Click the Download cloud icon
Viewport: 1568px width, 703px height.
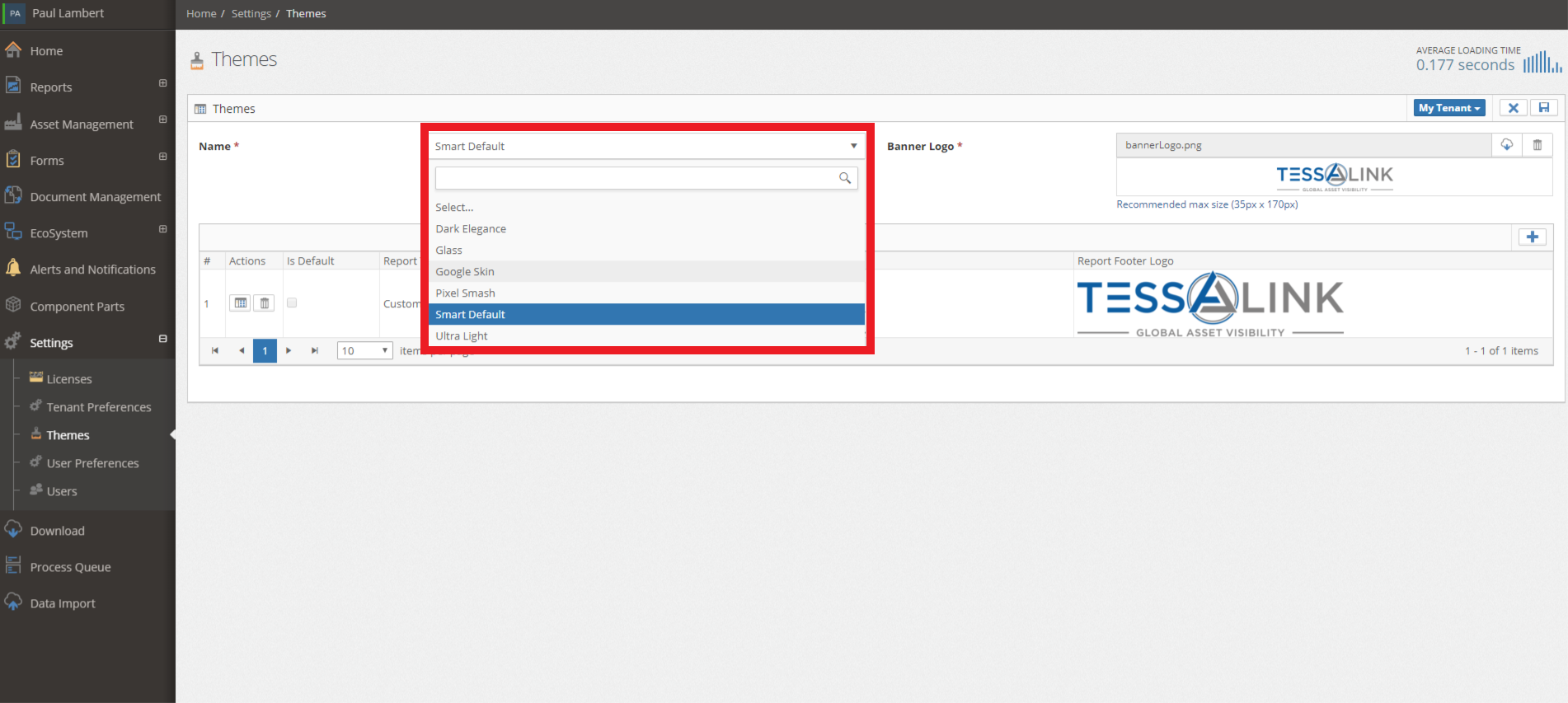[13, 529]
